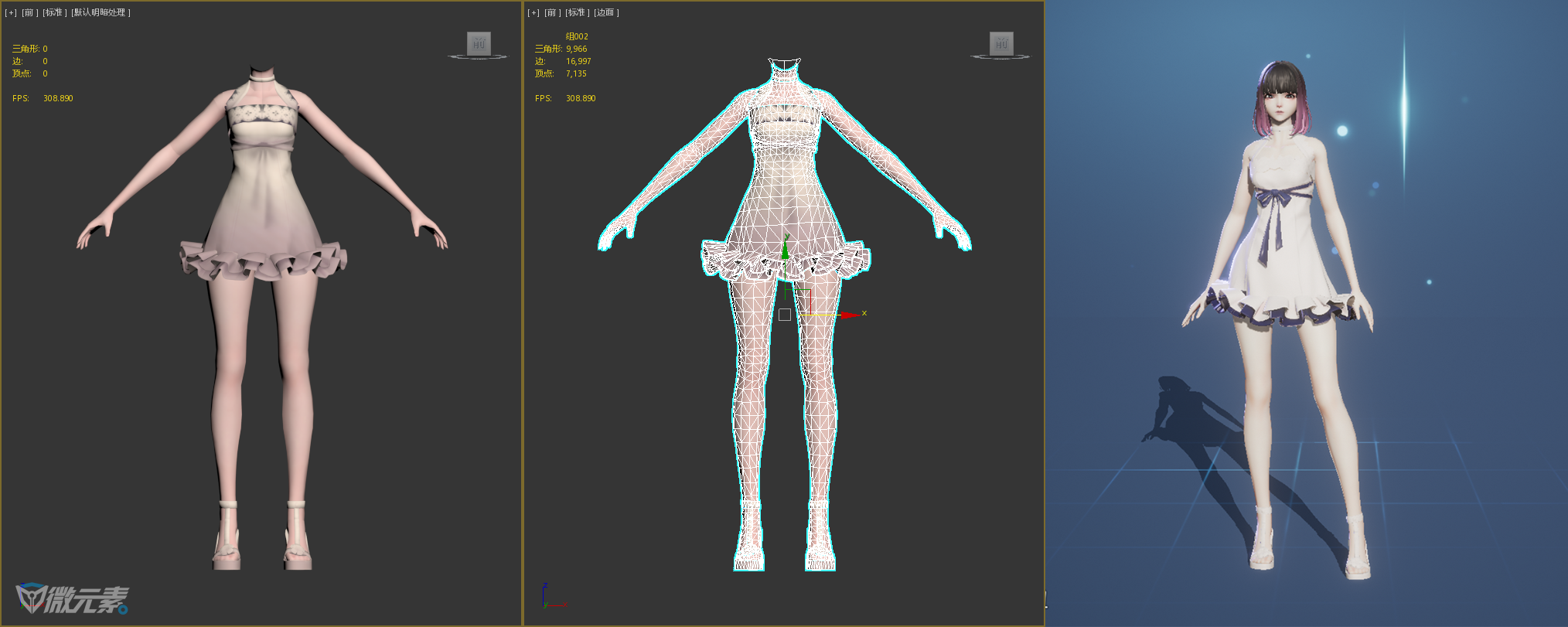
Task: Click the FPS value in the shaded viewport
Action: [x=58, y=98]
